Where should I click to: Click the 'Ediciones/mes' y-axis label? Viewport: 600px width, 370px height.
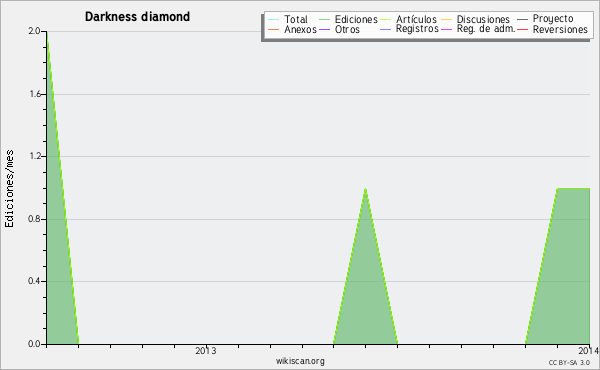pos(9,189)
